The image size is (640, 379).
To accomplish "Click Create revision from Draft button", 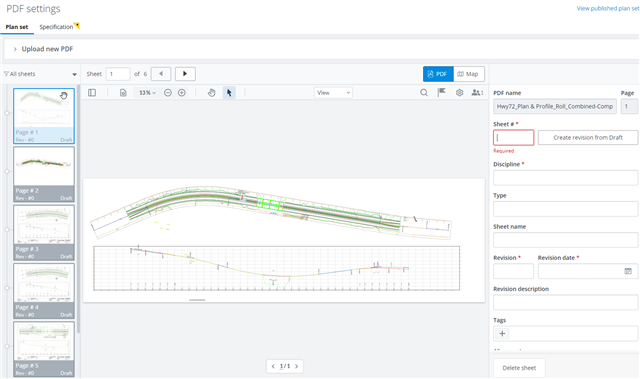I will pos(588,137).
